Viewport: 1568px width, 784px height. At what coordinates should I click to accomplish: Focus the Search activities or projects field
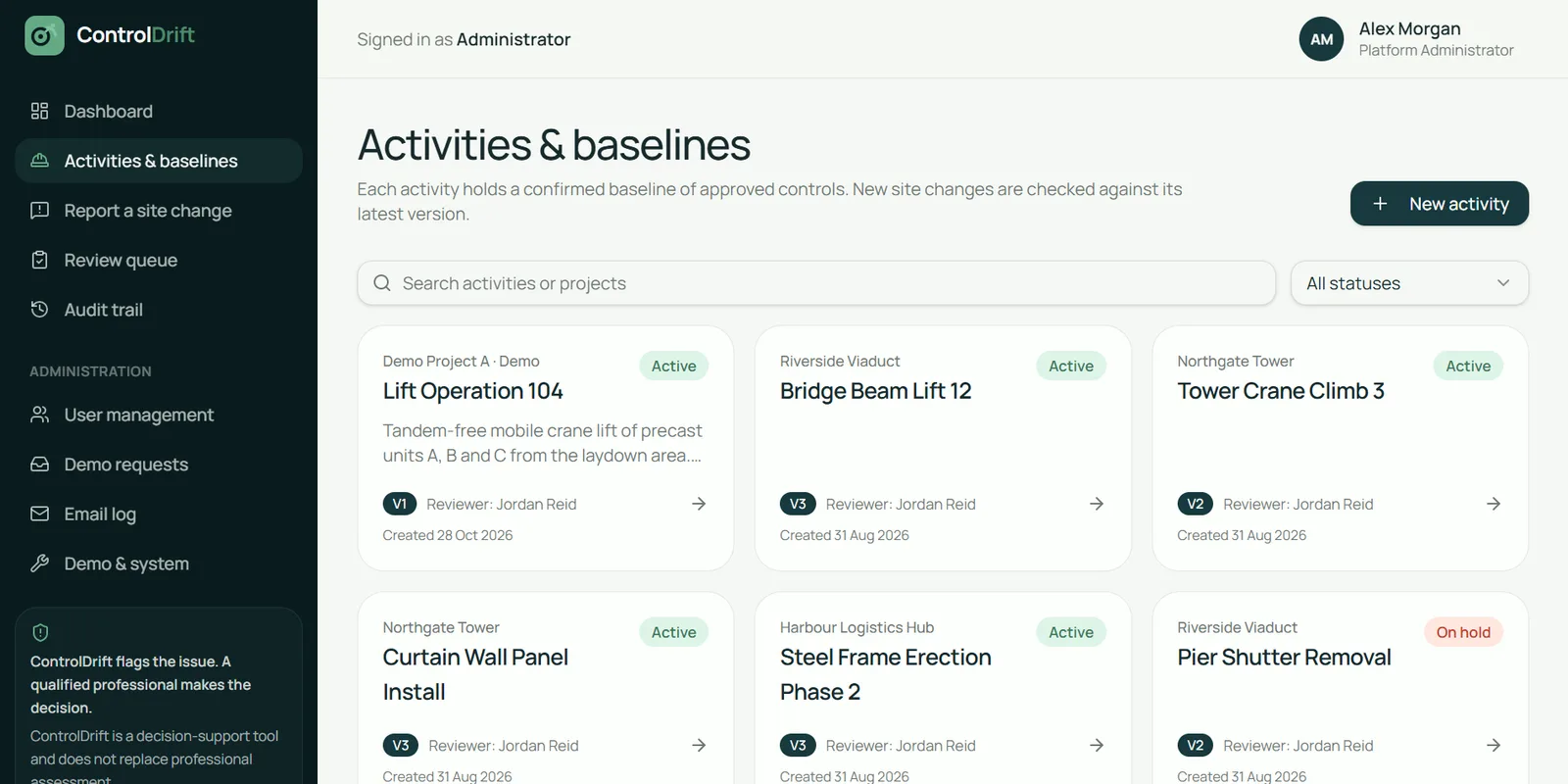click(816, 283)
